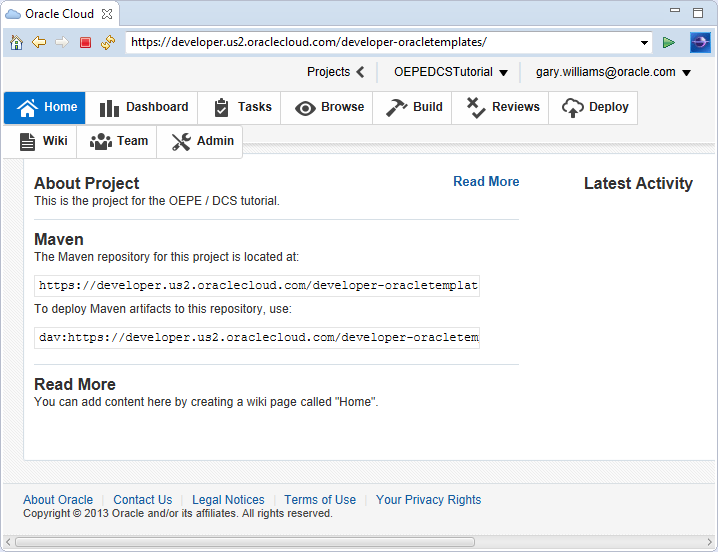Switch to the Tasks tab
This screenshot has width=718, height=552.
pyautogui.click(x=239, y=108)
